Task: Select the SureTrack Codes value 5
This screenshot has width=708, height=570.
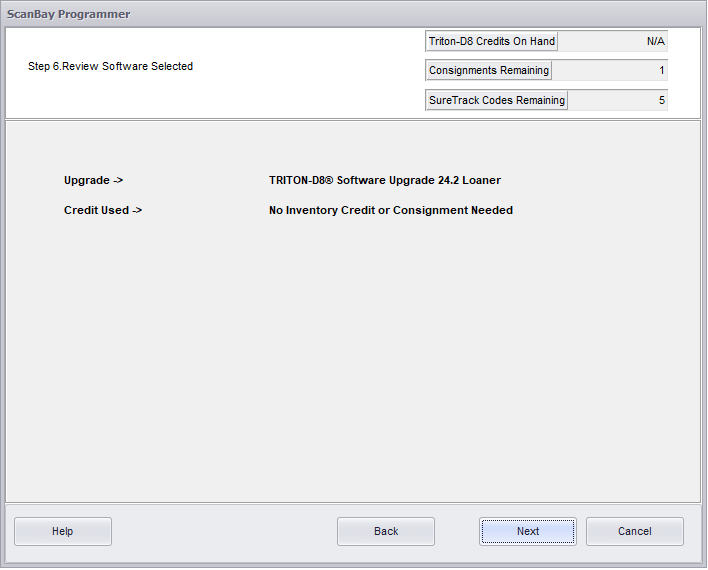Action: (617, 100)
